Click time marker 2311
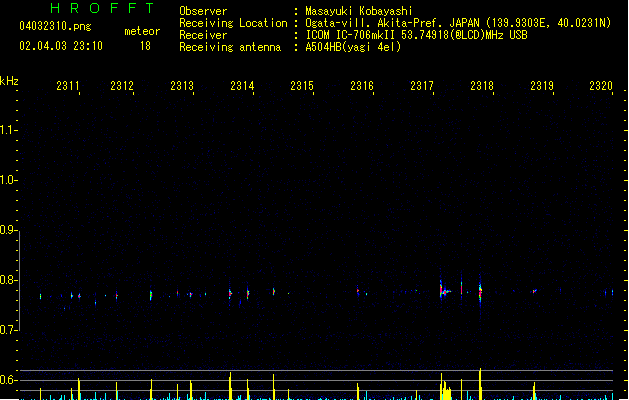 (x=68, y=86)
